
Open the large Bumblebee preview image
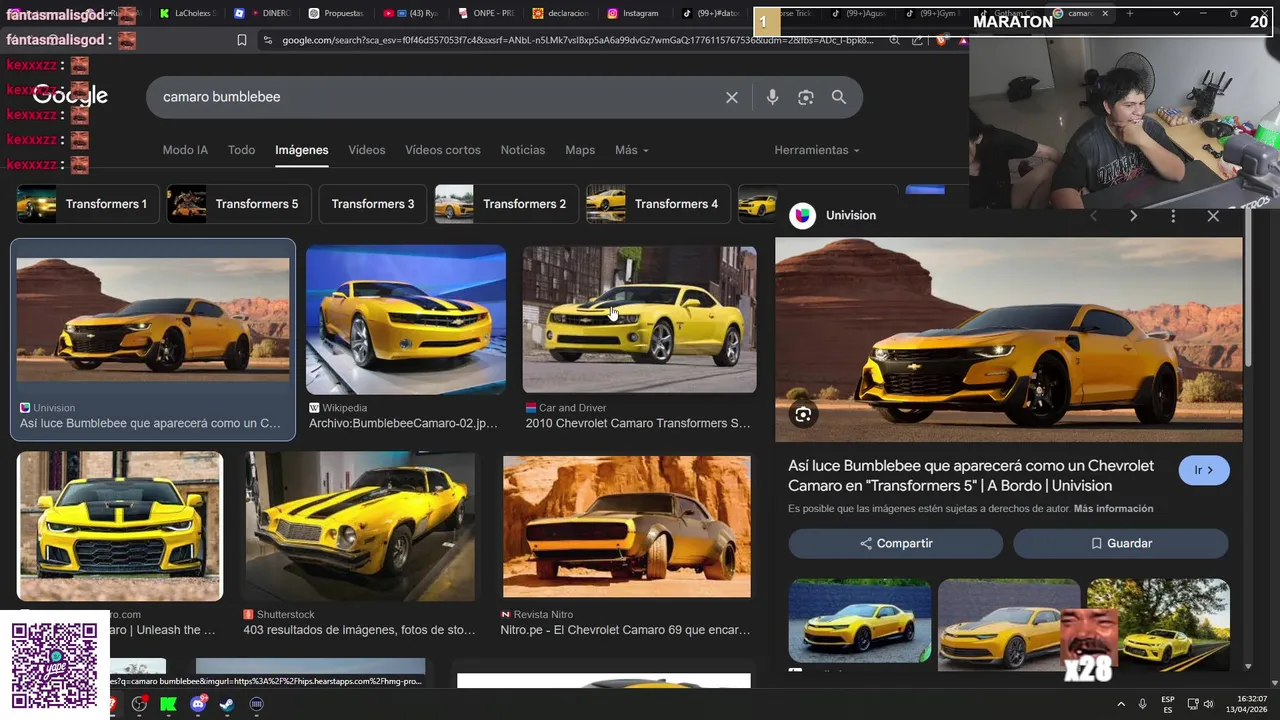click(x=1008, y=340)
